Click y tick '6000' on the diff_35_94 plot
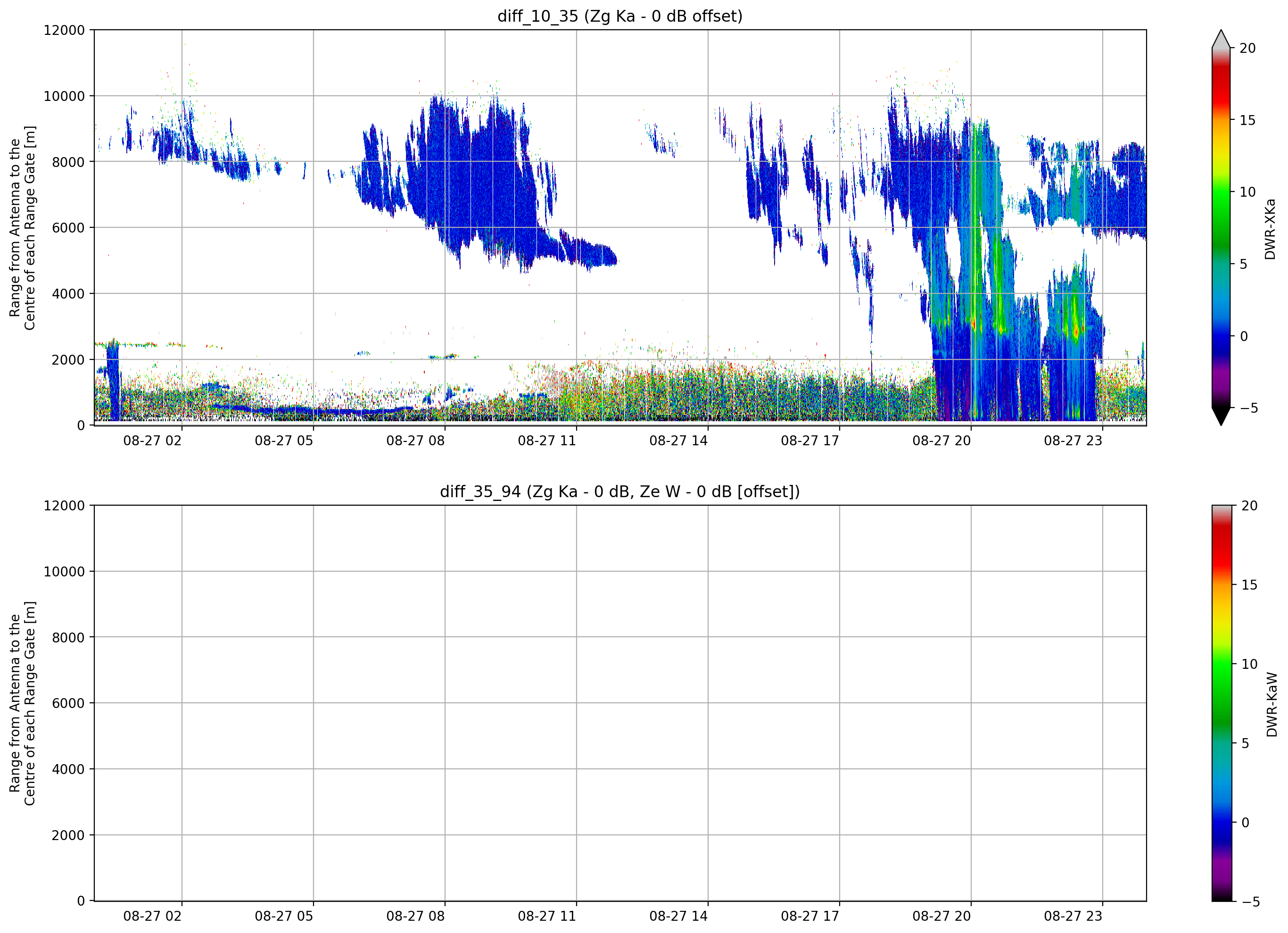Viewport: 1288px width, 933px height. click(68, 703)
